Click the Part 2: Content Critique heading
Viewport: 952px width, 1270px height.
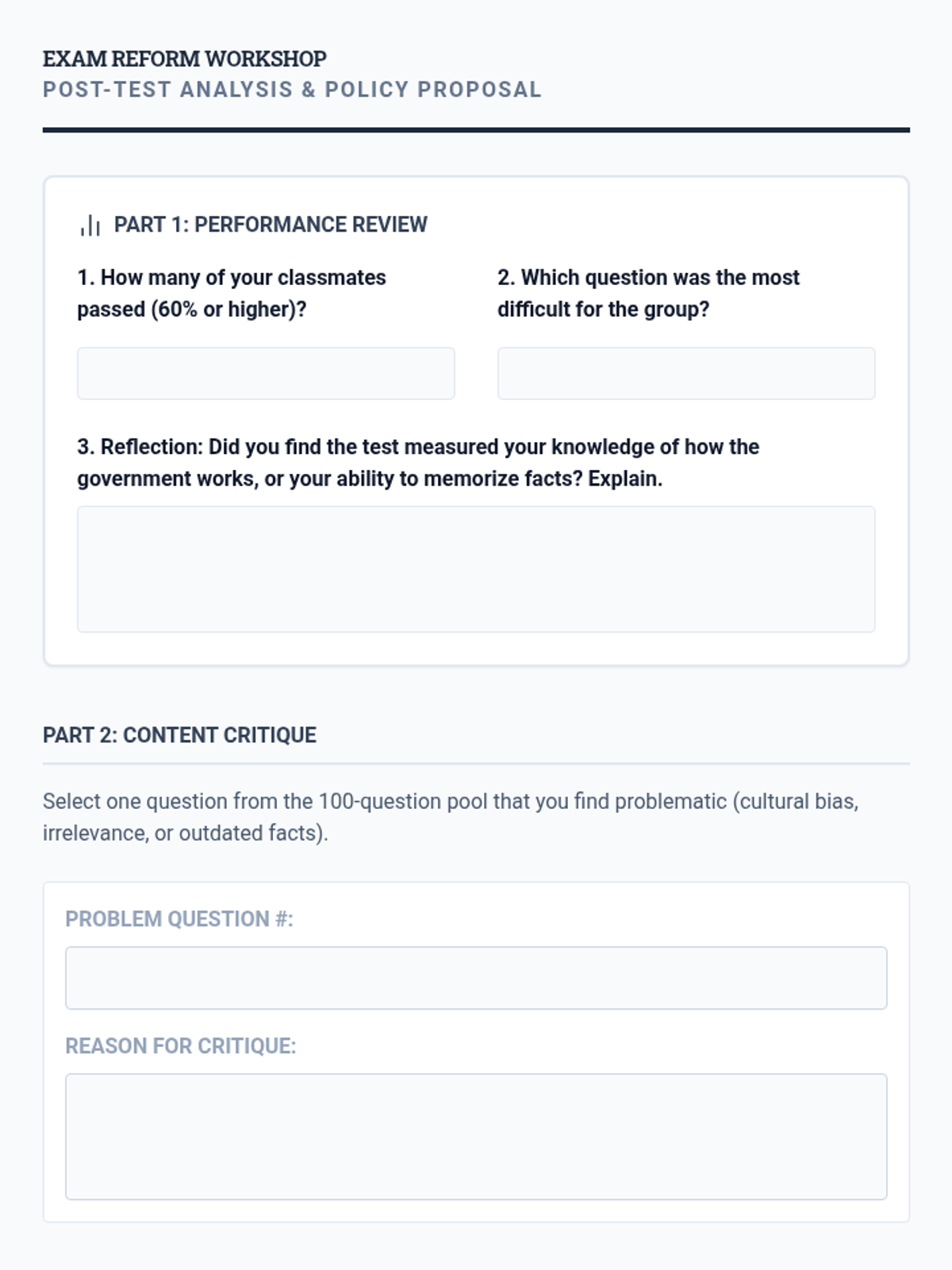[x=179, y=735]
